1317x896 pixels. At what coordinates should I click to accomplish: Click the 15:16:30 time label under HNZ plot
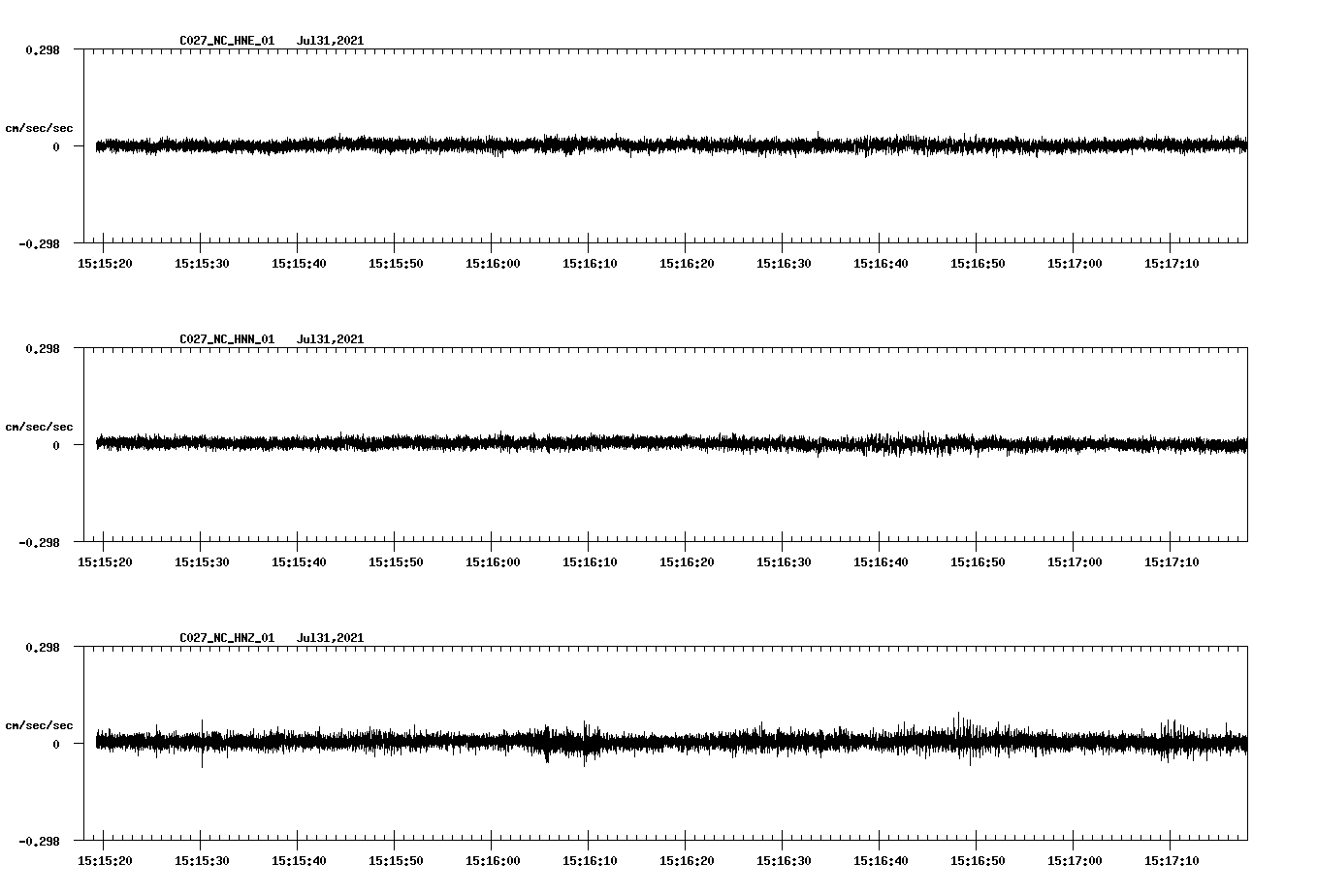[784, 861]
